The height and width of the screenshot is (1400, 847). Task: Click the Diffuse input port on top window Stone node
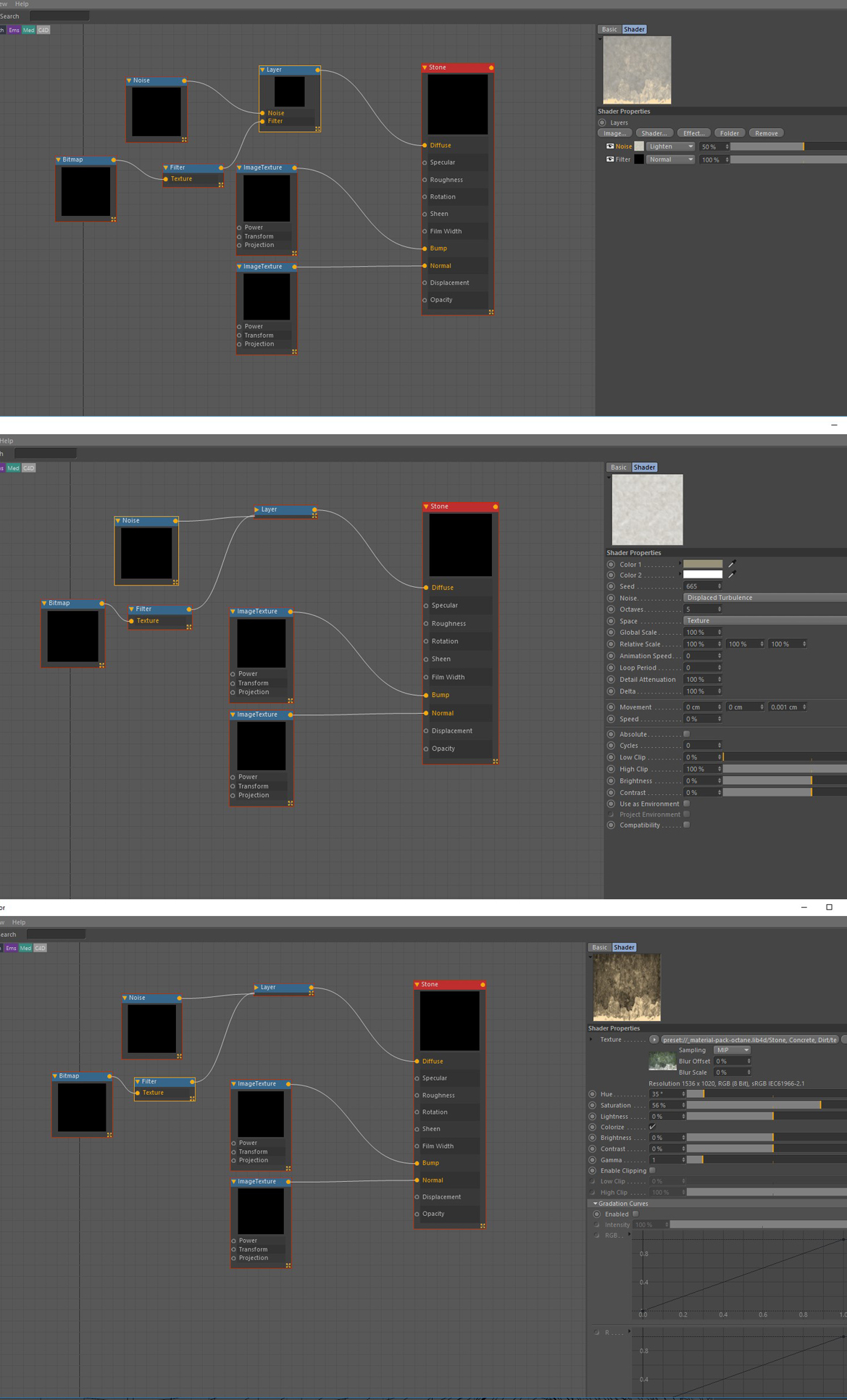425,145
